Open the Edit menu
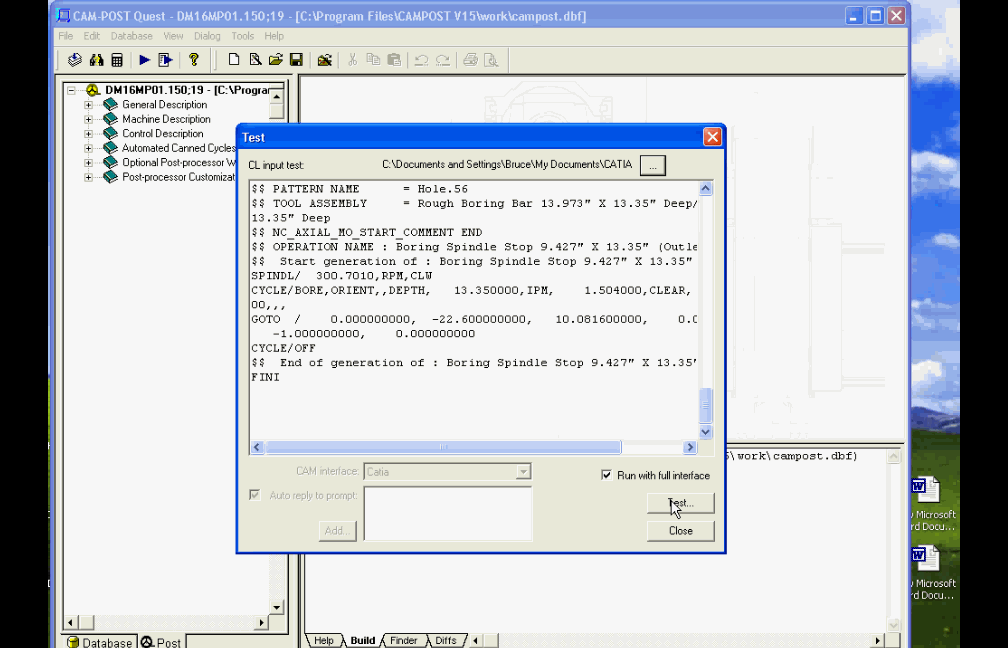Viewport: 1008px width, 648px height. coord(91,36)
